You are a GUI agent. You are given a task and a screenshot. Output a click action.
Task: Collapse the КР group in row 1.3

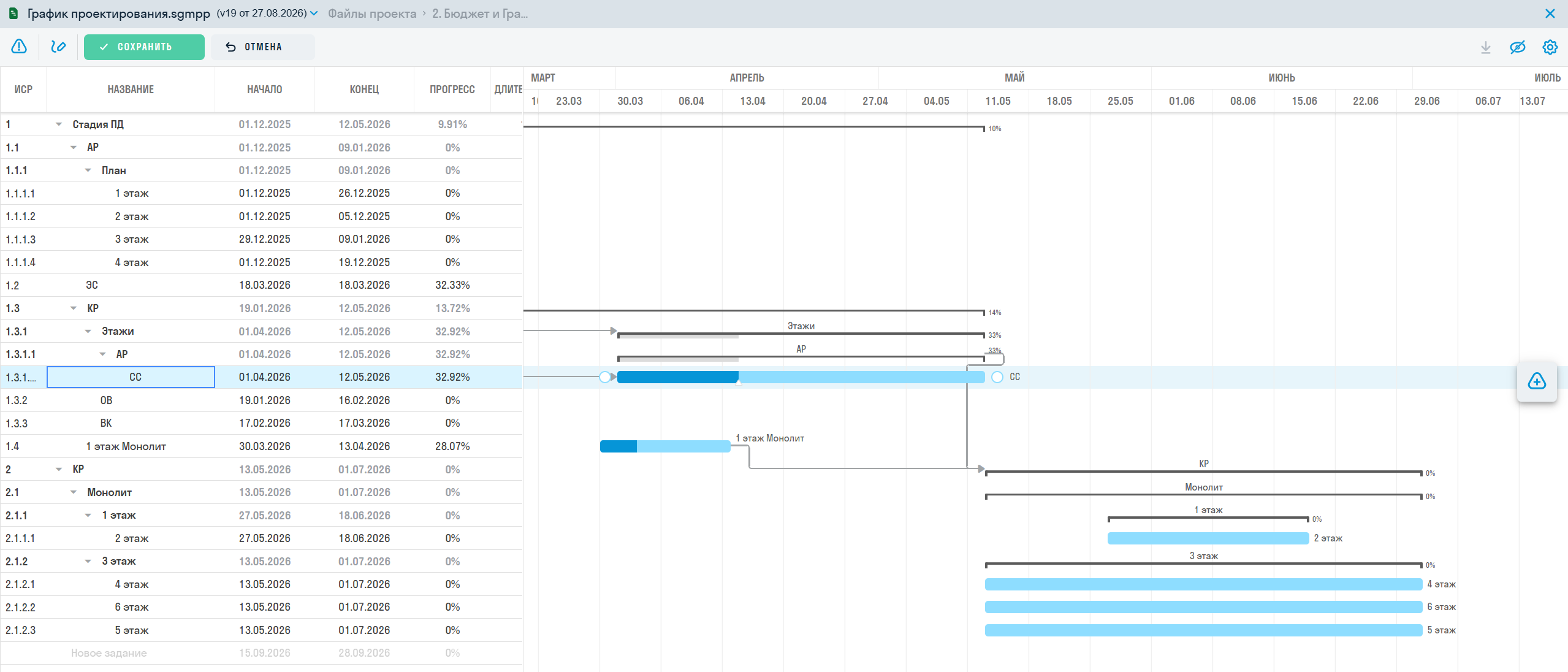tap(74, 308)
